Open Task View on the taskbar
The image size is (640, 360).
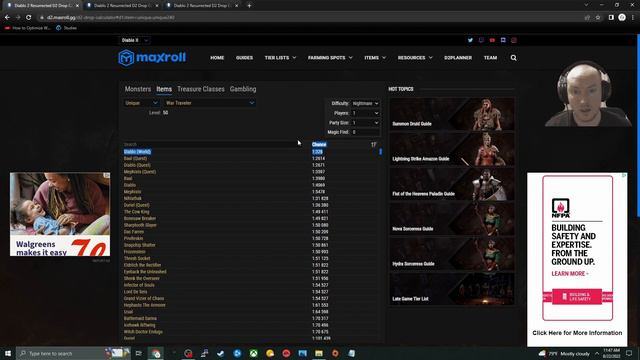point(139,353)
